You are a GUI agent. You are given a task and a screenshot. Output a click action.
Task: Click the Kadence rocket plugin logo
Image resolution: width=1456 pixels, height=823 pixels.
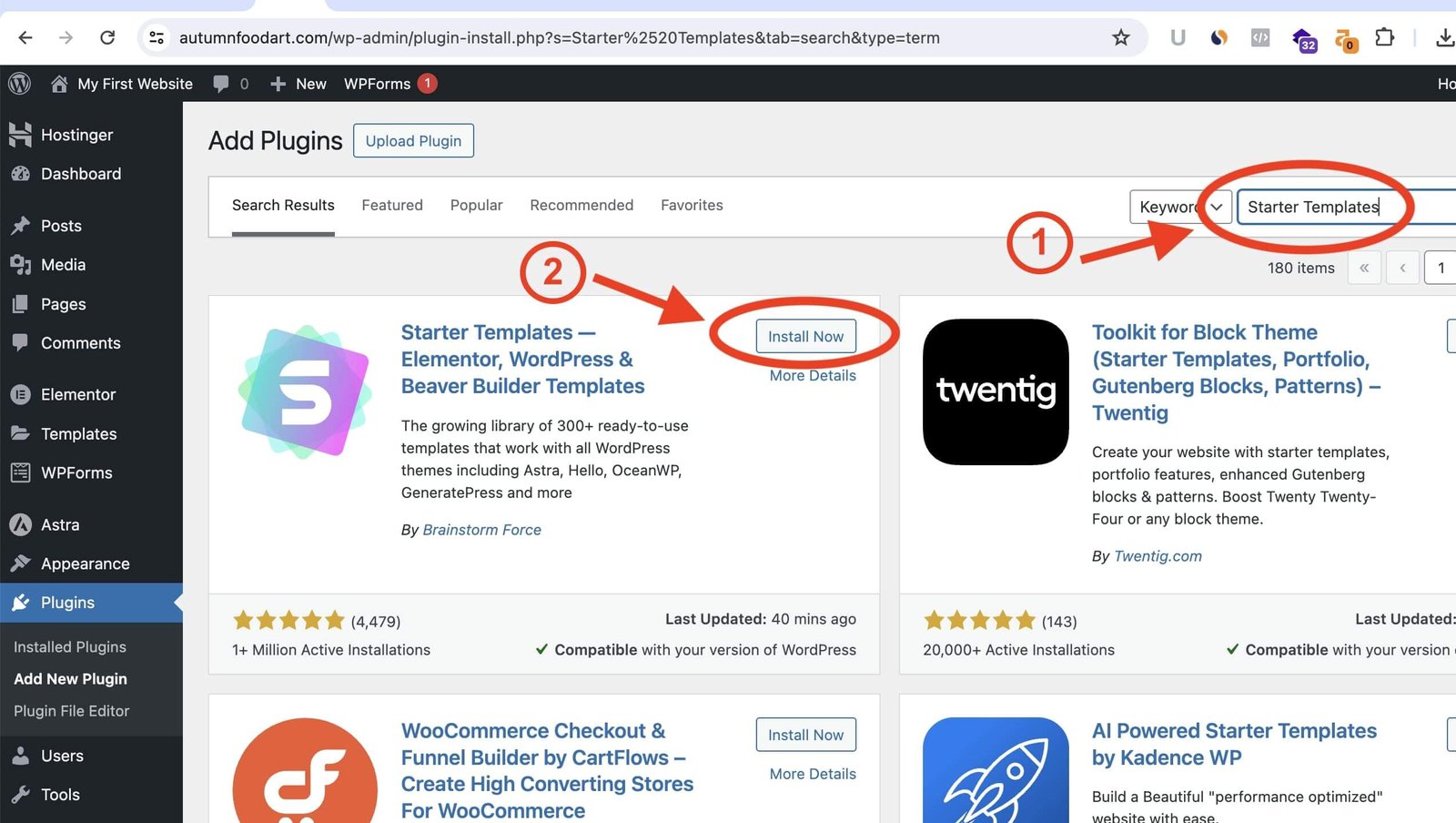tap(996, 770)
